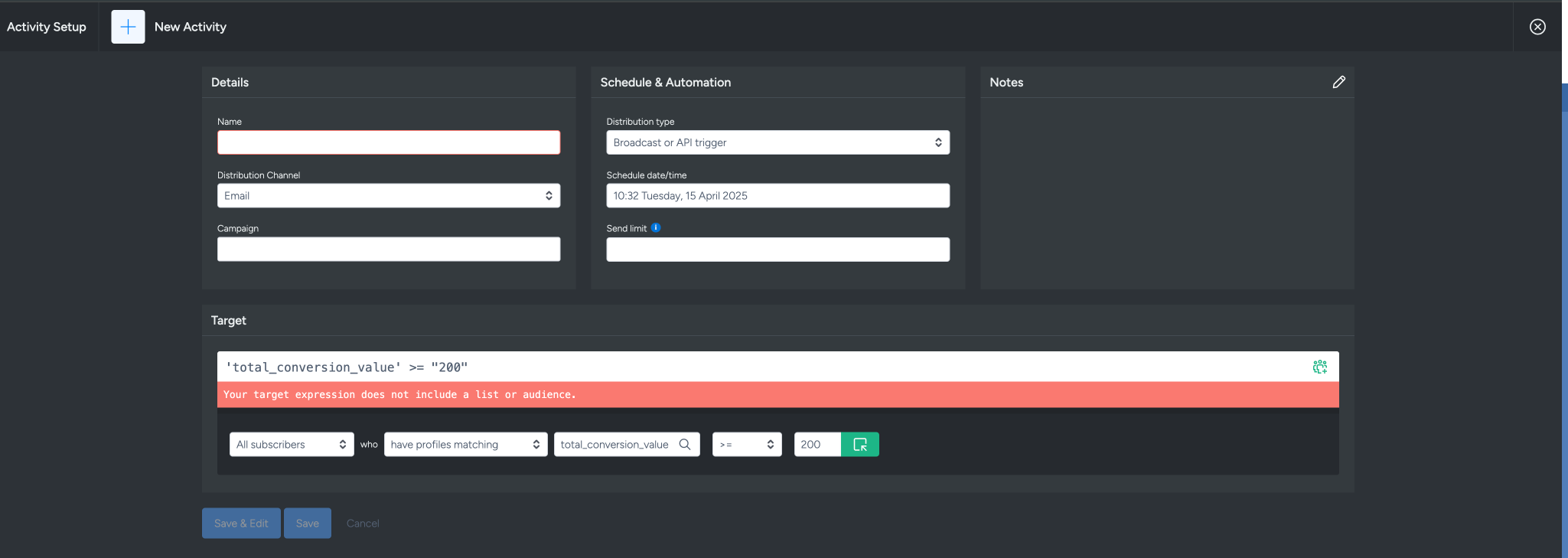Click the Save & Edit button
Image resolution: width=1568 pixels, height=558 pixels.
(241, 524)
